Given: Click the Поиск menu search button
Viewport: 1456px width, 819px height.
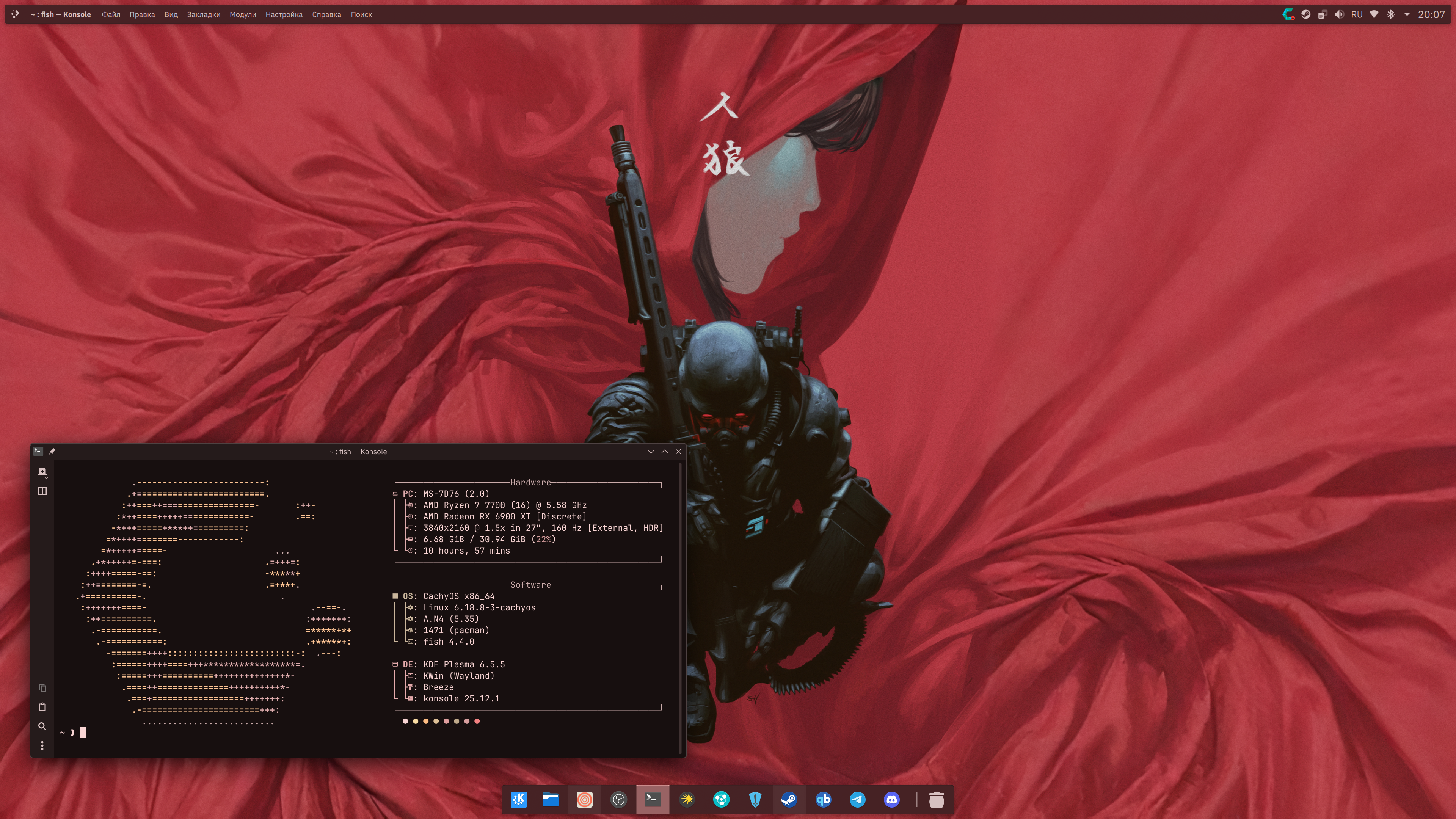Looking at the screenshot, I should (x=361, y=14).
